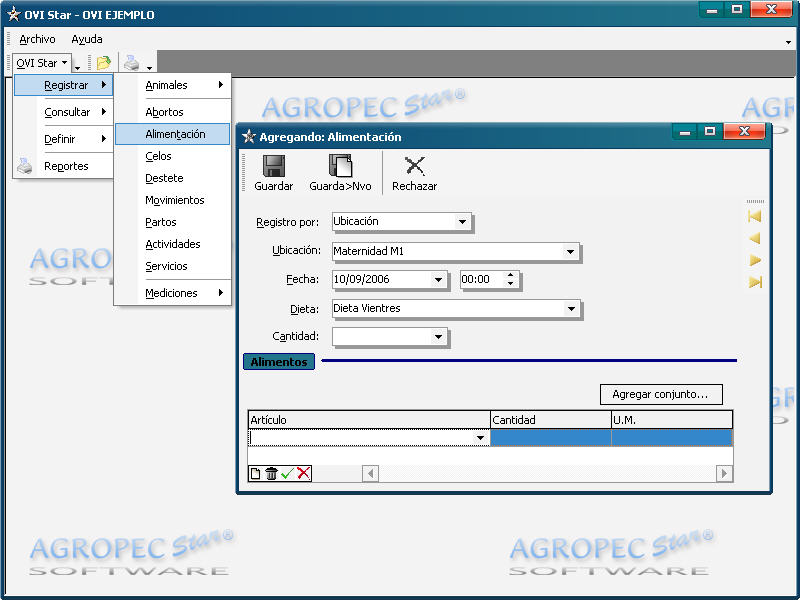Click the Artículo column header

(x=369, y=420)
